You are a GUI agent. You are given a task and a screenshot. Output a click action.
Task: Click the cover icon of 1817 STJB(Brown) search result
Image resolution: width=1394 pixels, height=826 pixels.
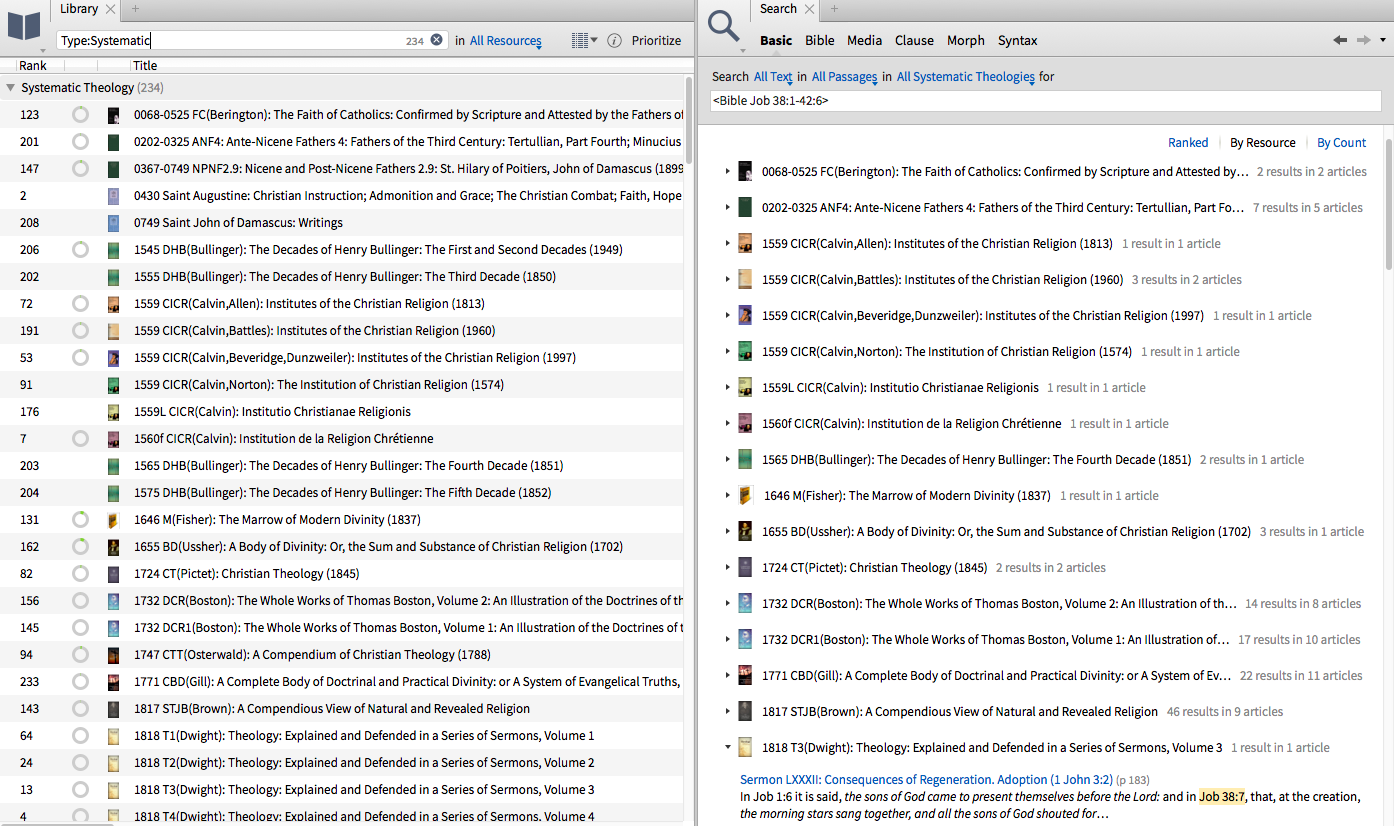click(x=745, y=712)
